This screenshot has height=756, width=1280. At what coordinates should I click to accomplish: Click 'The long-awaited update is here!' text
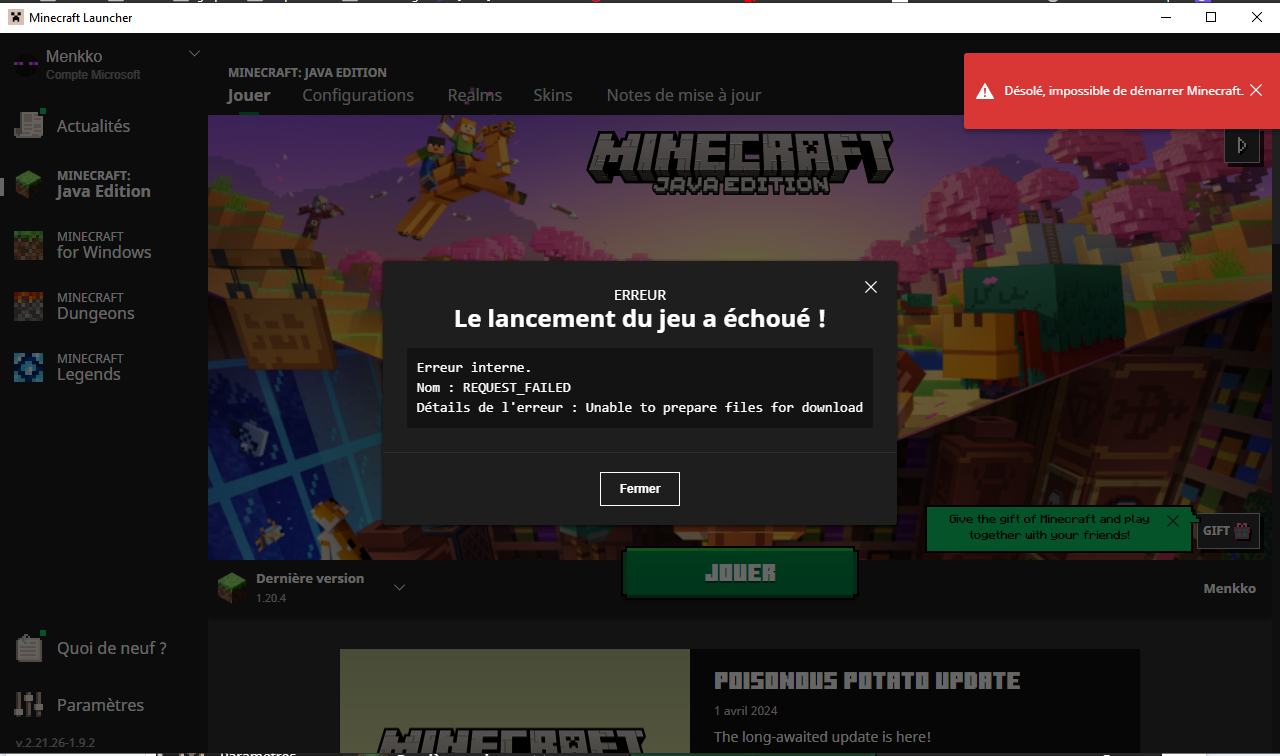click(x=822, y=737)
